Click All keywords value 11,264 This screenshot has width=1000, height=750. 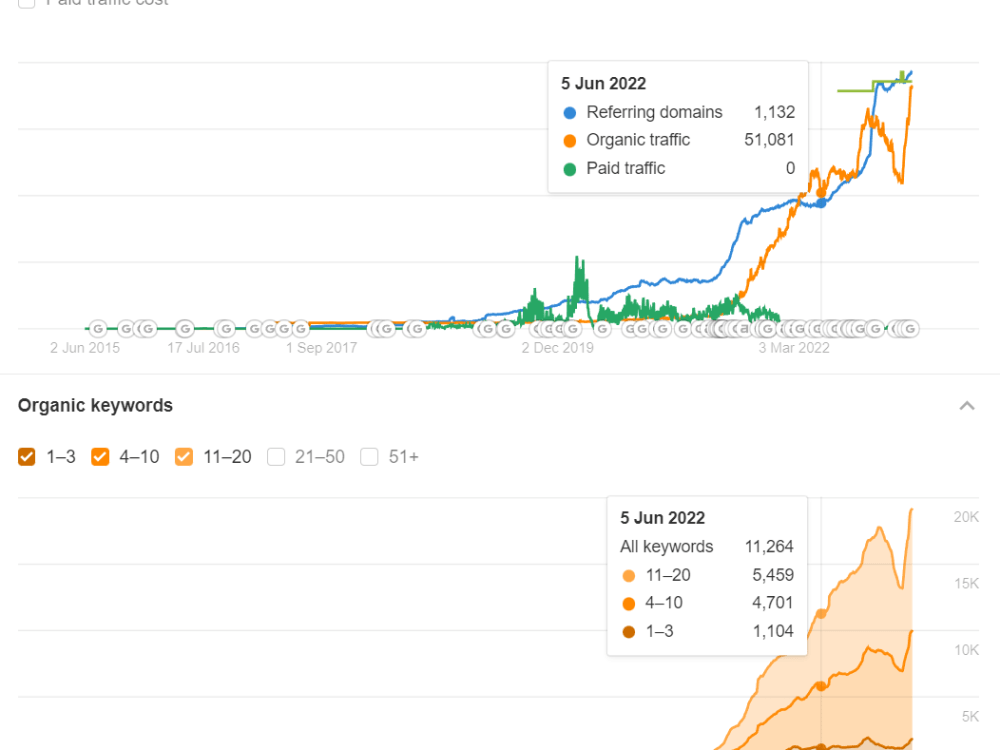[x=769, y=547]
